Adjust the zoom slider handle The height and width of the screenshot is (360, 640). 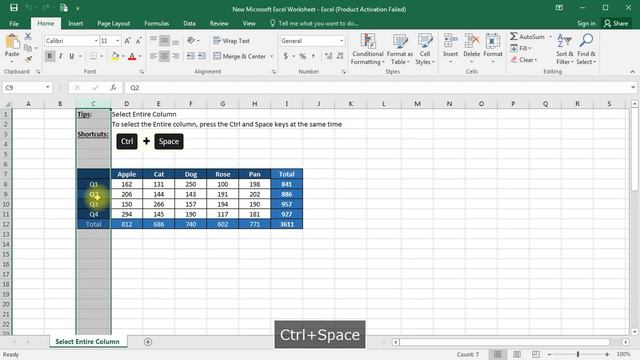[578, 354]
